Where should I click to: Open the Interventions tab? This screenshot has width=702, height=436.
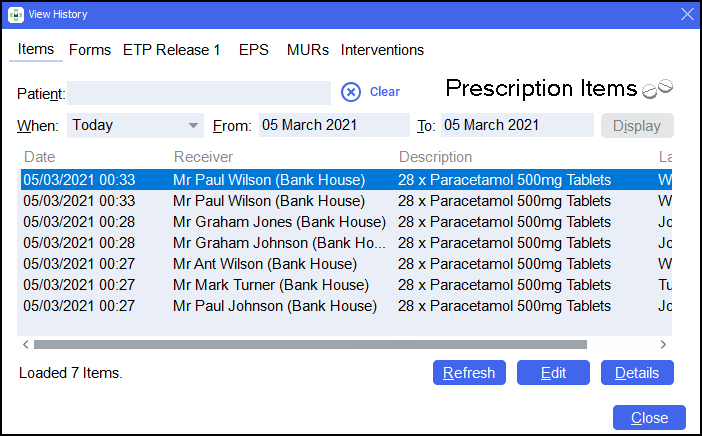382,50
